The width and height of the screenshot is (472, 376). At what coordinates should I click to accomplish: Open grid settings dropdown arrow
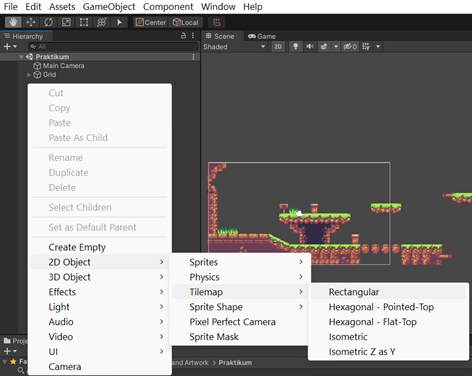tap(378, 47)
